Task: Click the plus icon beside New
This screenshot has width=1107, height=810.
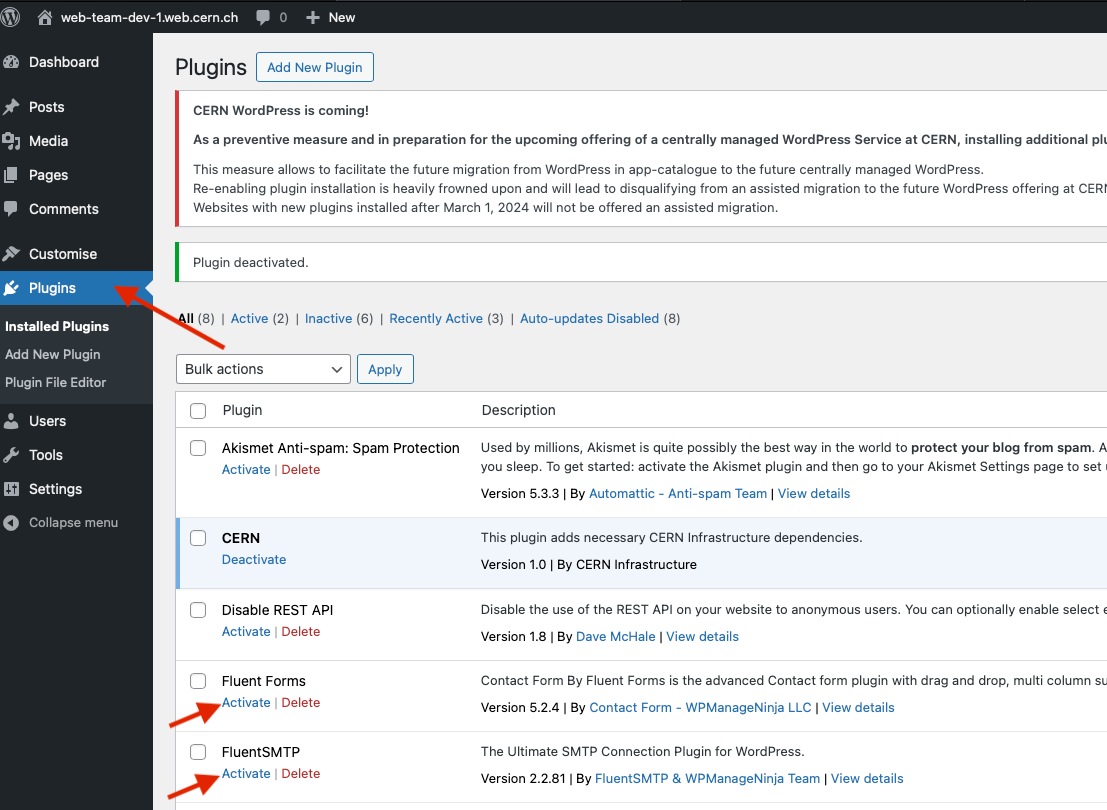Action: coord(313,18)
